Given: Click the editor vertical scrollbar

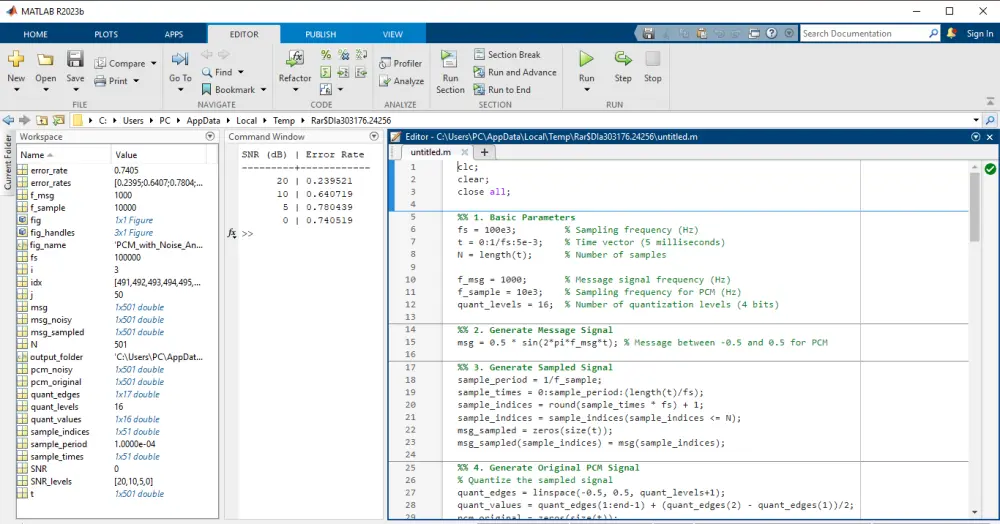Looking at the screenshot, I should 974,207.
